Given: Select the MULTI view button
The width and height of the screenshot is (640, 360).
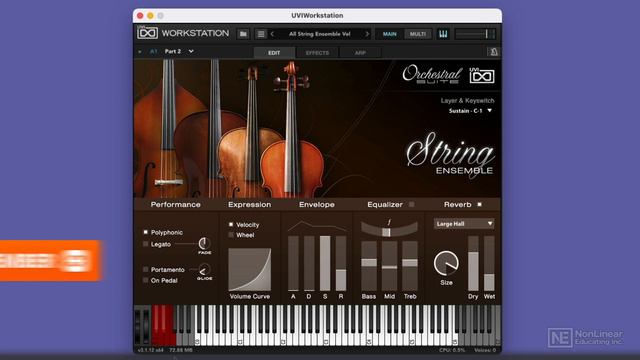Looking at the screenshot, I should coord(418,34).
